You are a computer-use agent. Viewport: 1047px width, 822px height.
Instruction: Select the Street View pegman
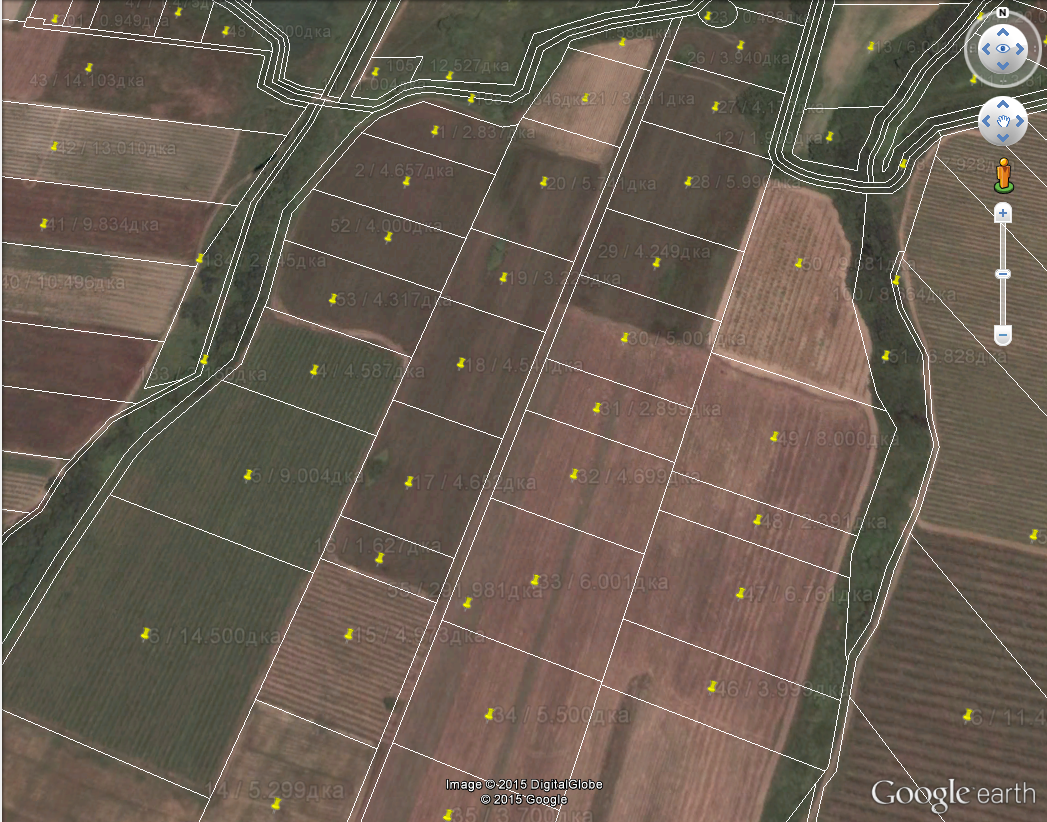(1002, 175)
